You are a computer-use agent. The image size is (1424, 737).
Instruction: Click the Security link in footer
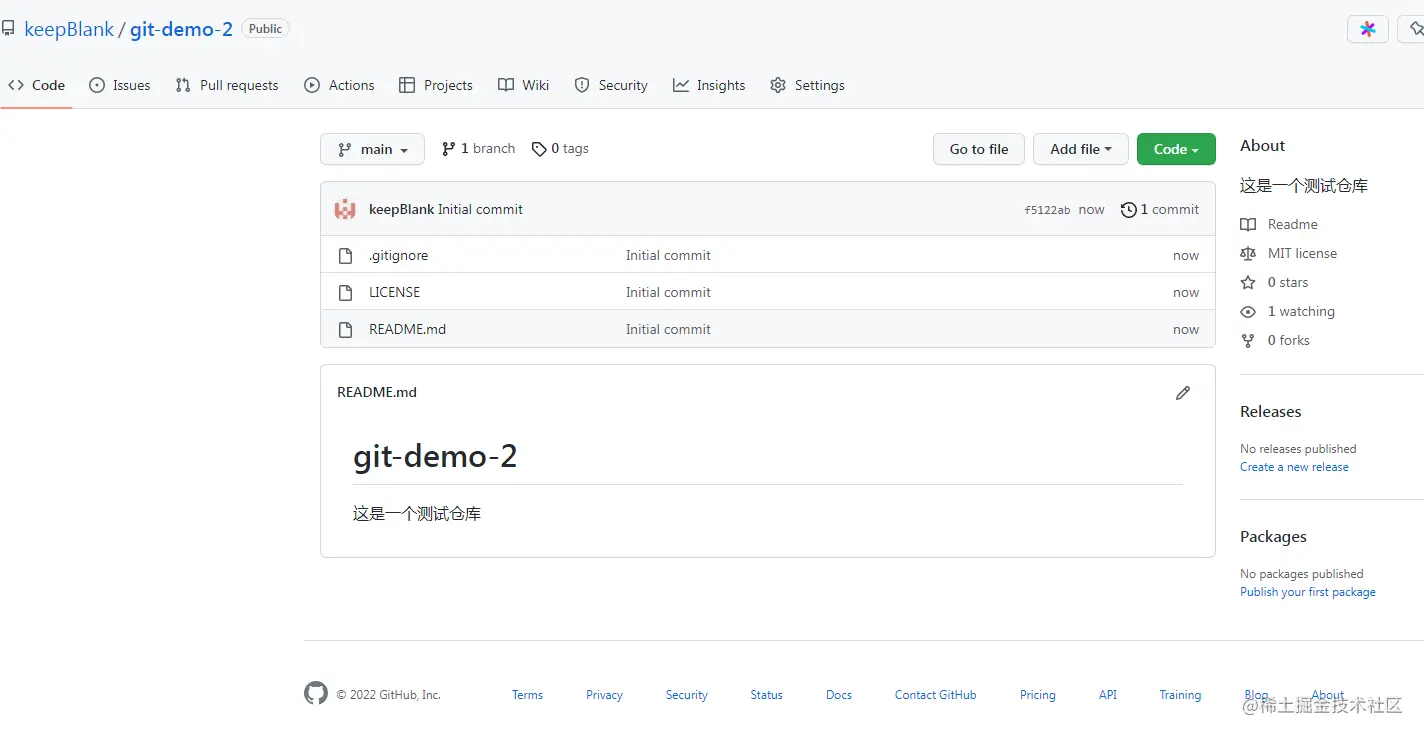tap(686, 695)
